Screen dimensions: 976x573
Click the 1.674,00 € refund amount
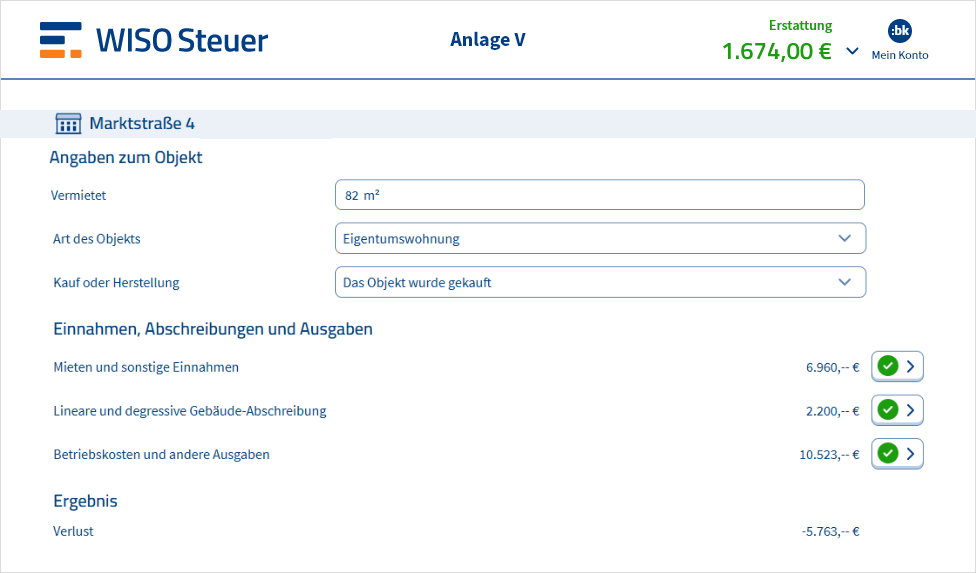[x=776, y=51]
